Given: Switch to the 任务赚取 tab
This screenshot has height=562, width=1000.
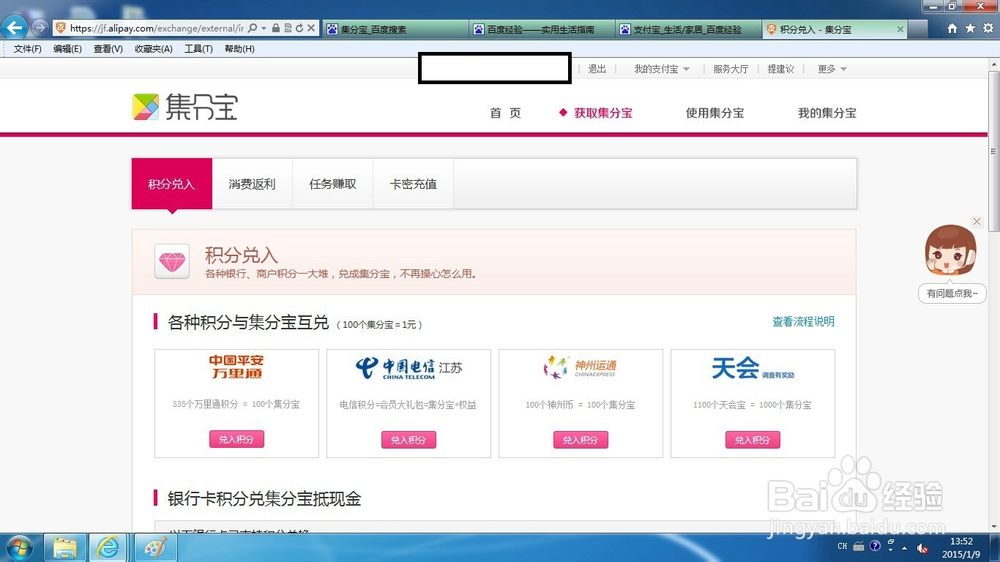Looking at the screenshot, I should coord(332,184).
